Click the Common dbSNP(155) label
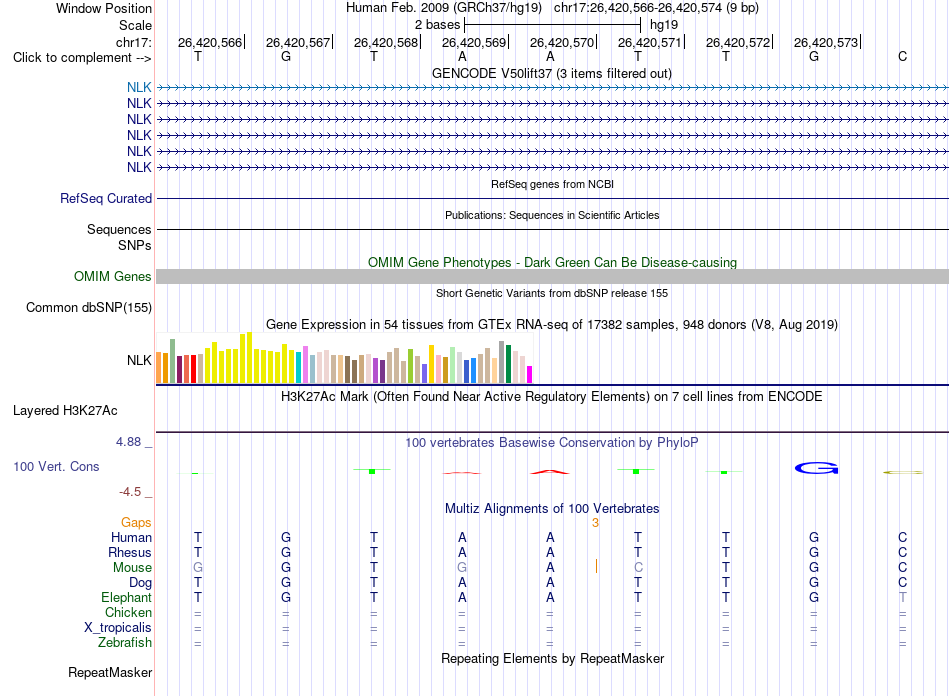The image size is (950, 696). tap(88, 307)
